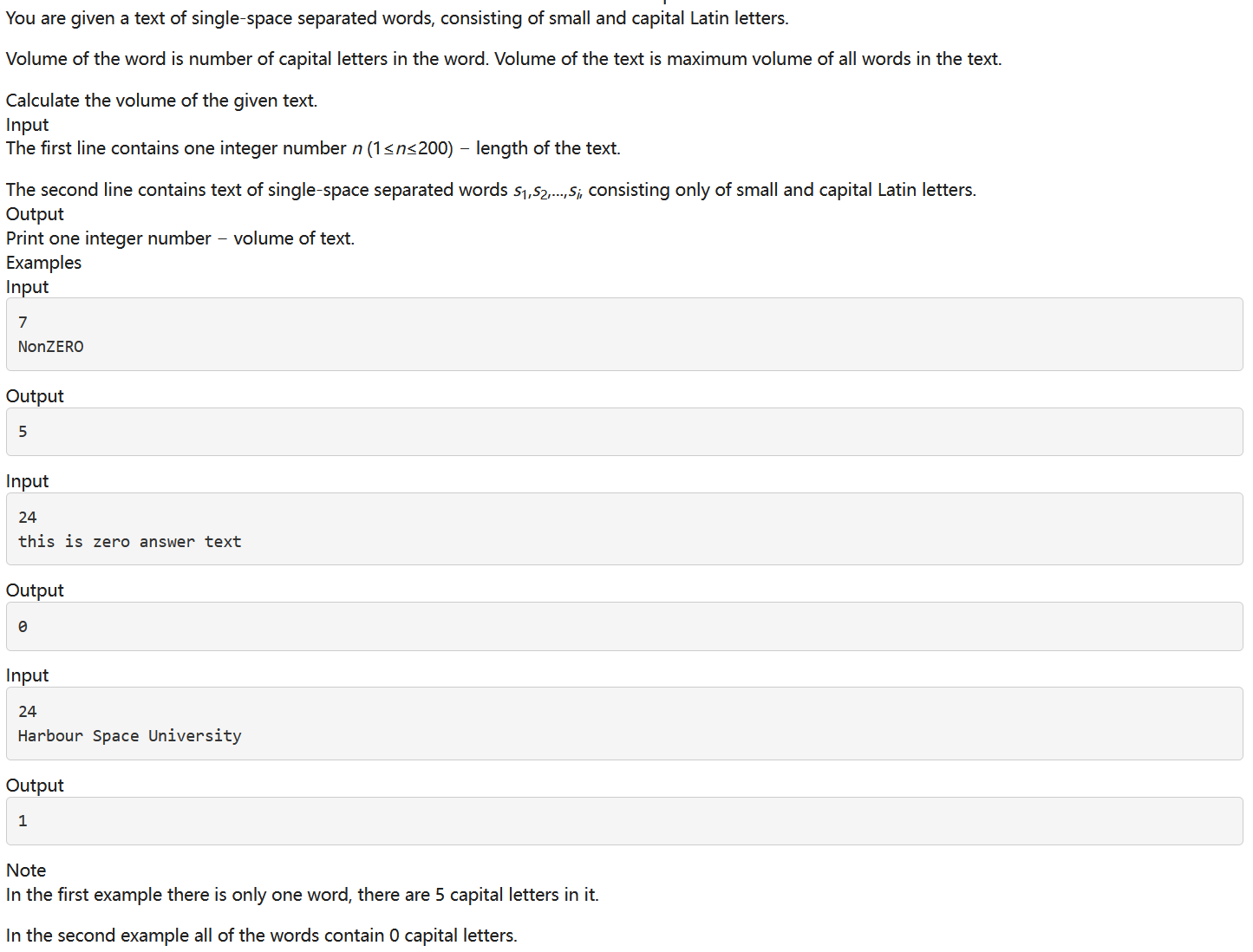Click the s1,s2,...,si word sequence formula
This screenshot has height=952, width=1253.
pyautogui.click(x=547, y=191)
